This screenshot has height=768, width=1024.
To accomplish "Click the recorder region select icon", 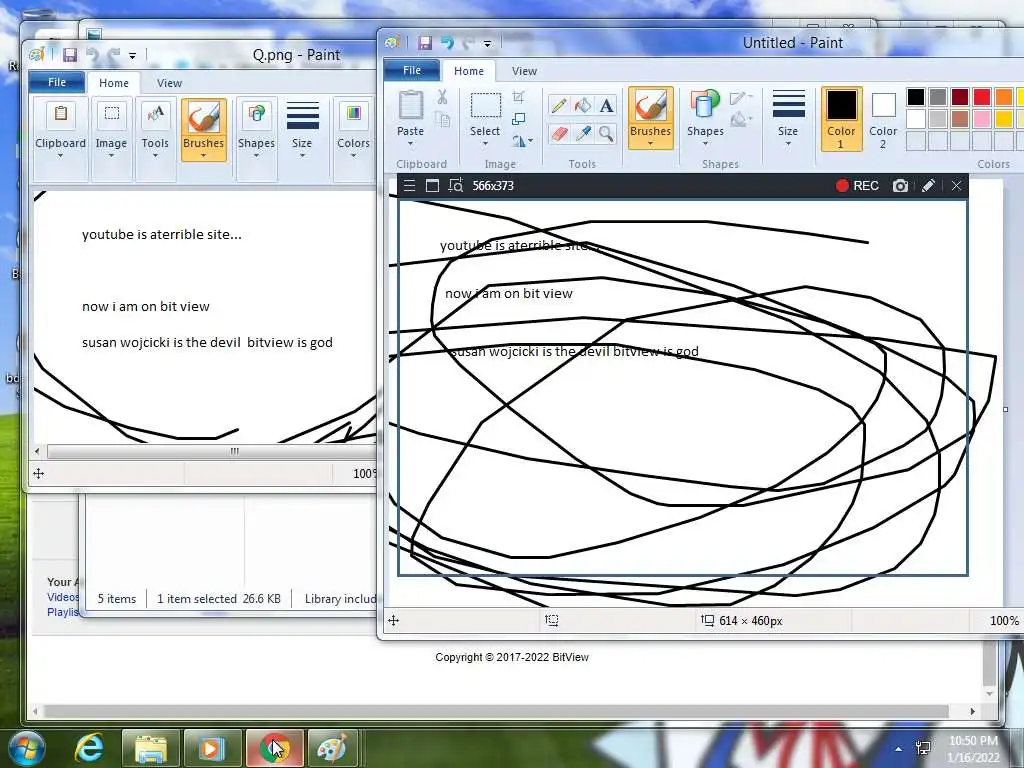I will [455, 185].
